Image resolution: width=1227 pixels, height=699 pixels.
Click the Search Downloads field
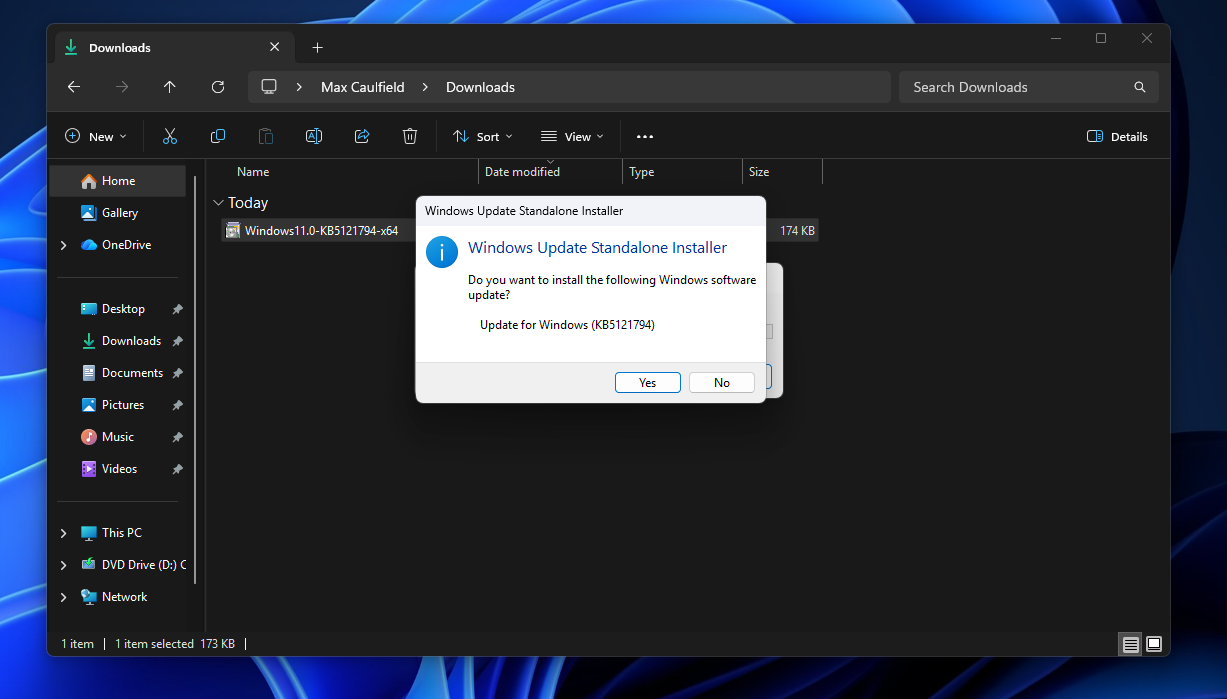pyautogui.click(x=1029, y=87)
